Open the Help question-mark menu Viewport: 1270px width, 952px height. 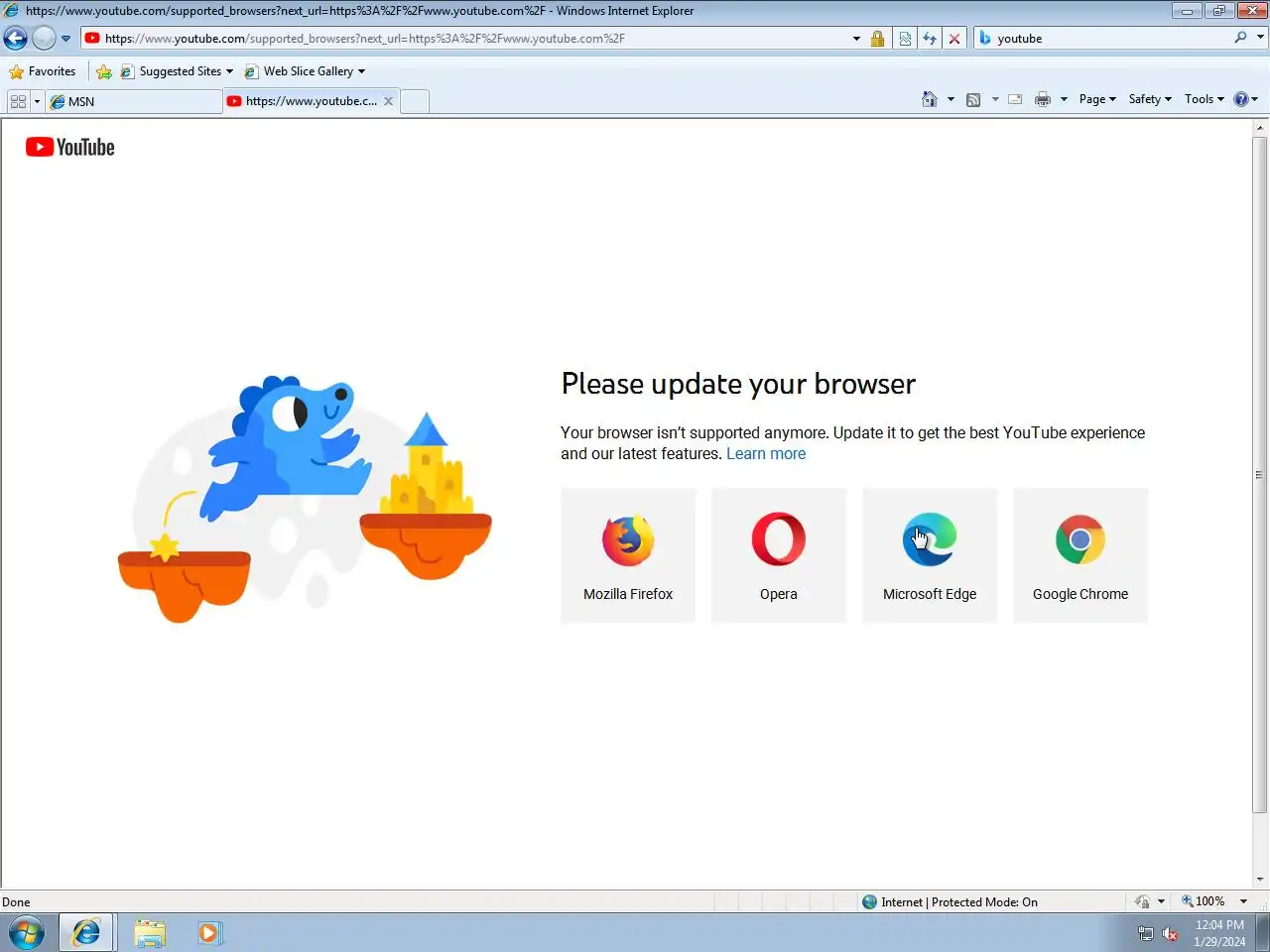[x=1245, y=99]
